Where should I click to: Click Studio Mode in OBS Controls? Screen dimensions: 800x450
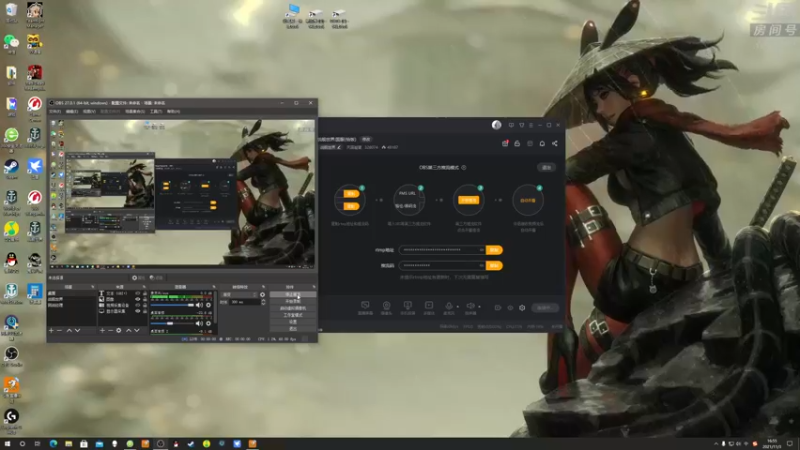293,315
